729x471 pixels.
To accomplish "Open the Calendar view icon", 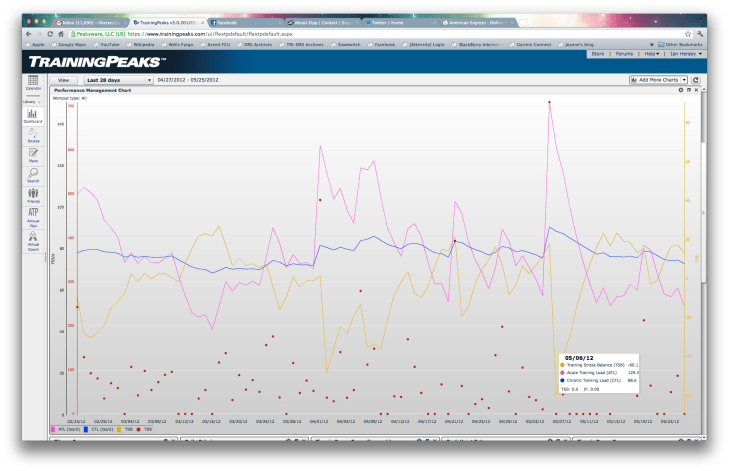I will click(33, 82).
